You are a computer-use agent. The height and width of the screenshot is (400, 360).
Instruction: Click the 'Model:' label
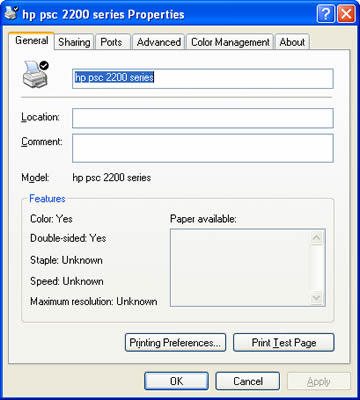point(35,177)
